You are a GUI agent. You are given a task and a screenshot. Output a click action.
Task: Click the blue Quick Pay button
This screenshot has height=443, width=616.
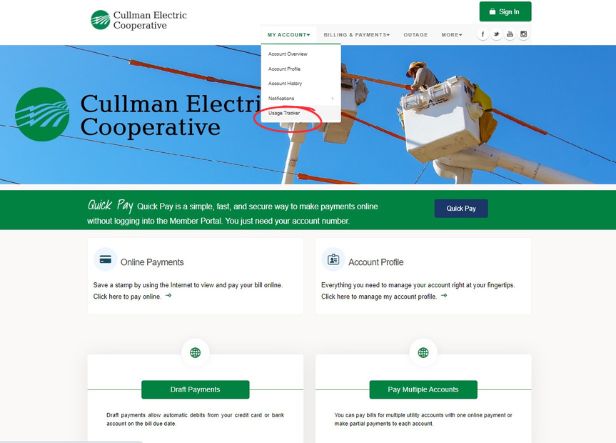[x=461, y=209]
